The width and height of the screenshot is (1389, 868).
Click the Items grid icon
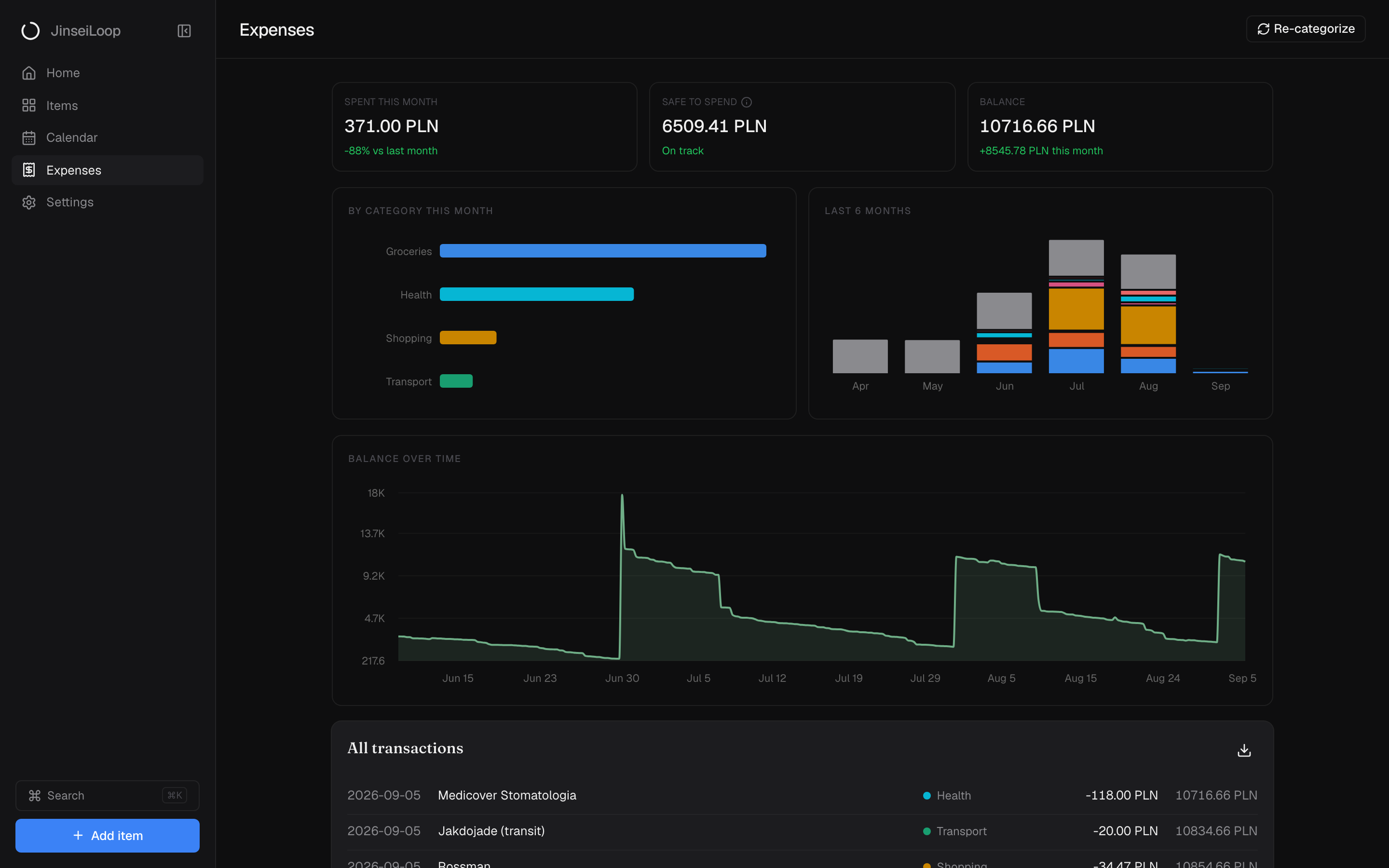[x=29, y=105]
